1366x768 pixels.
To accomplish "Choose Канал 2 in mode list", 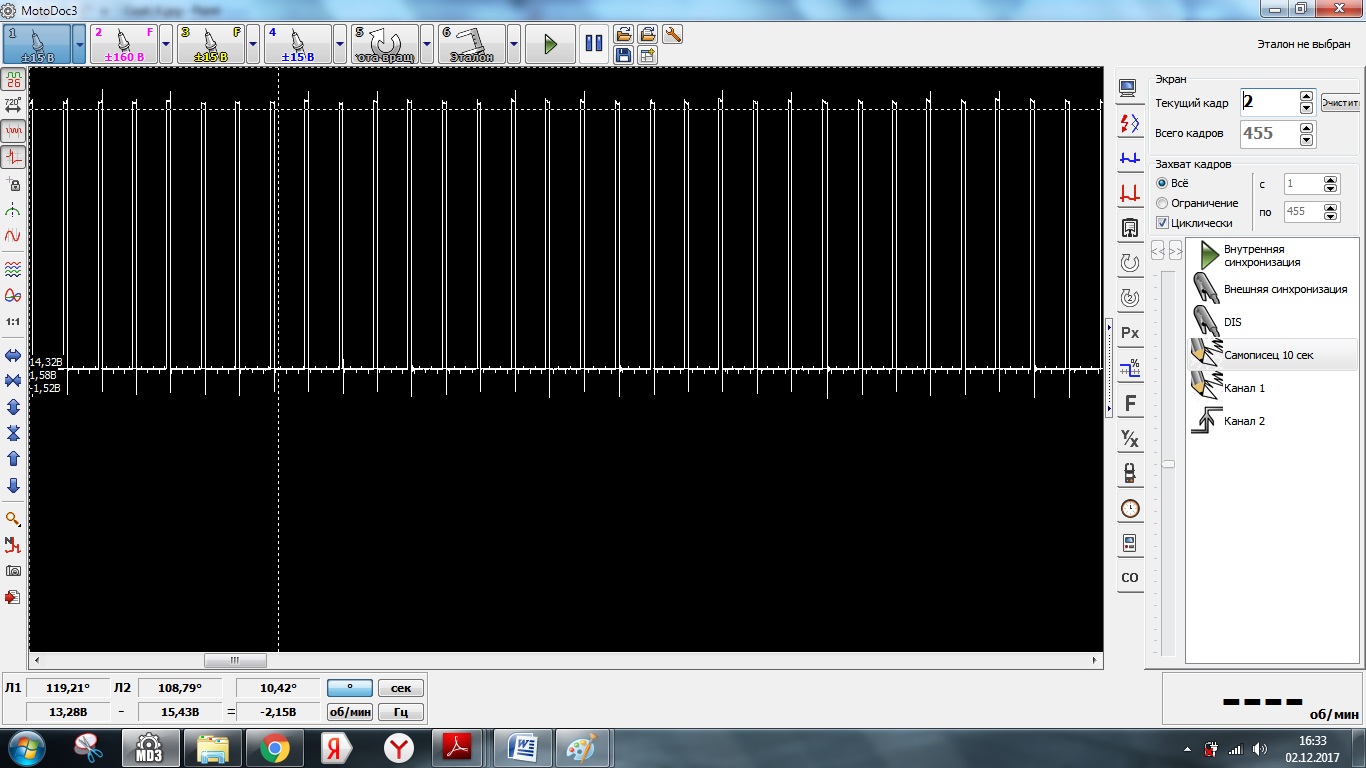I will point(1272,421).
